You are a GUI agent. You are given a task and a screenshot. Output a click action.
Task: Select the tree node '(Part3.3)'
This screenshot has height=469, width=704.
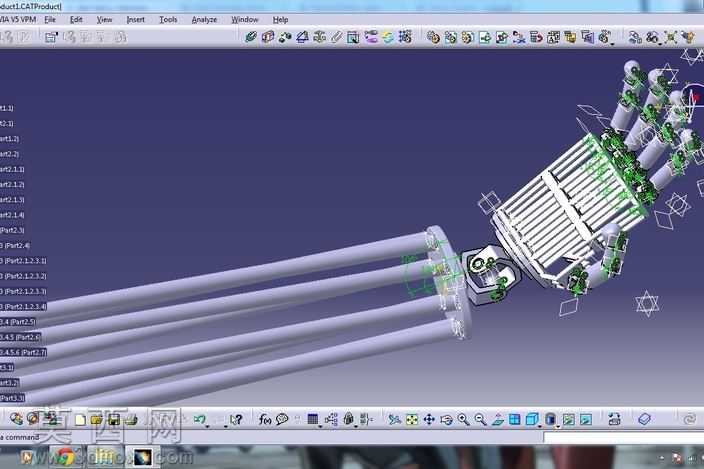pos(13,398)
